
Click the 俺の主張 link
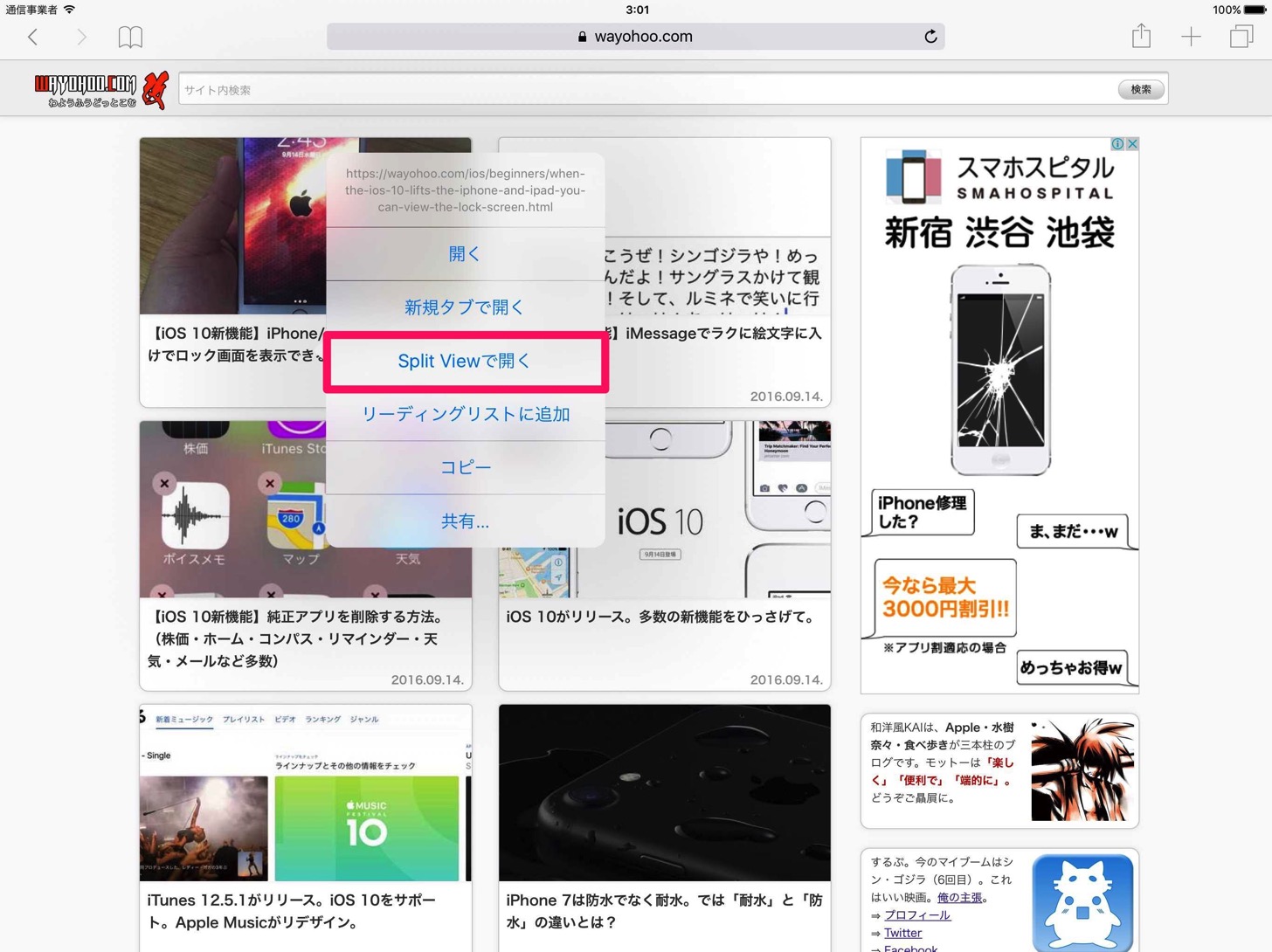coord(959,897)
